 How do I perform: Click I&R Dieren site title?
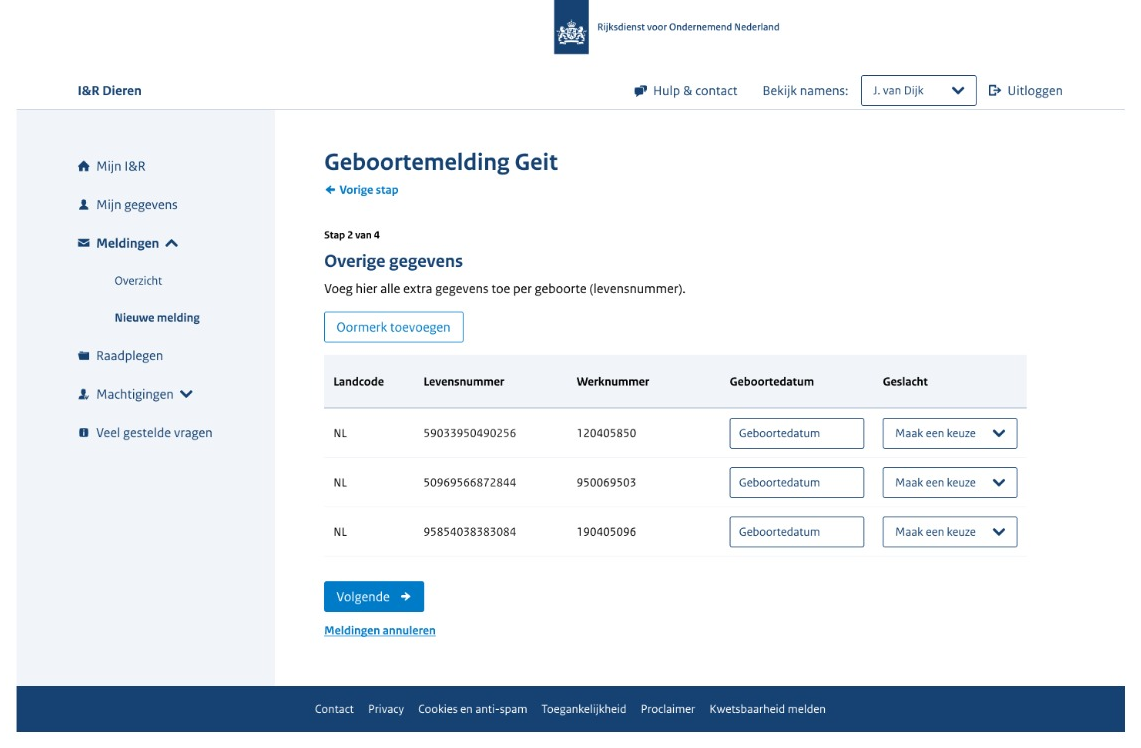tap(110, 91)
